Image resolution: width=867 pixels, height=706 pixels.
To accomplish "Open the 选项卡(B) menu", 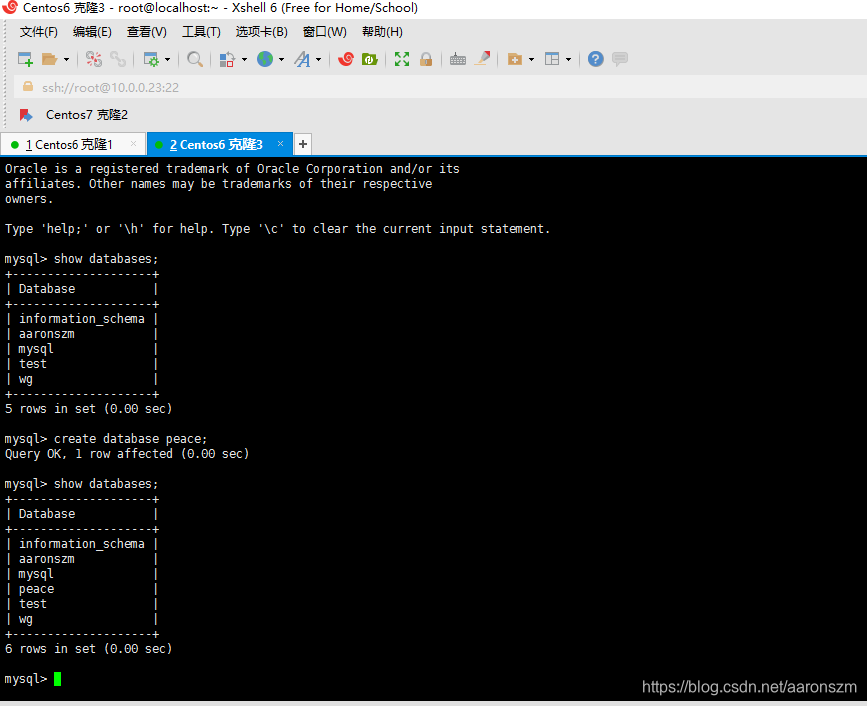I will (262, 32).
